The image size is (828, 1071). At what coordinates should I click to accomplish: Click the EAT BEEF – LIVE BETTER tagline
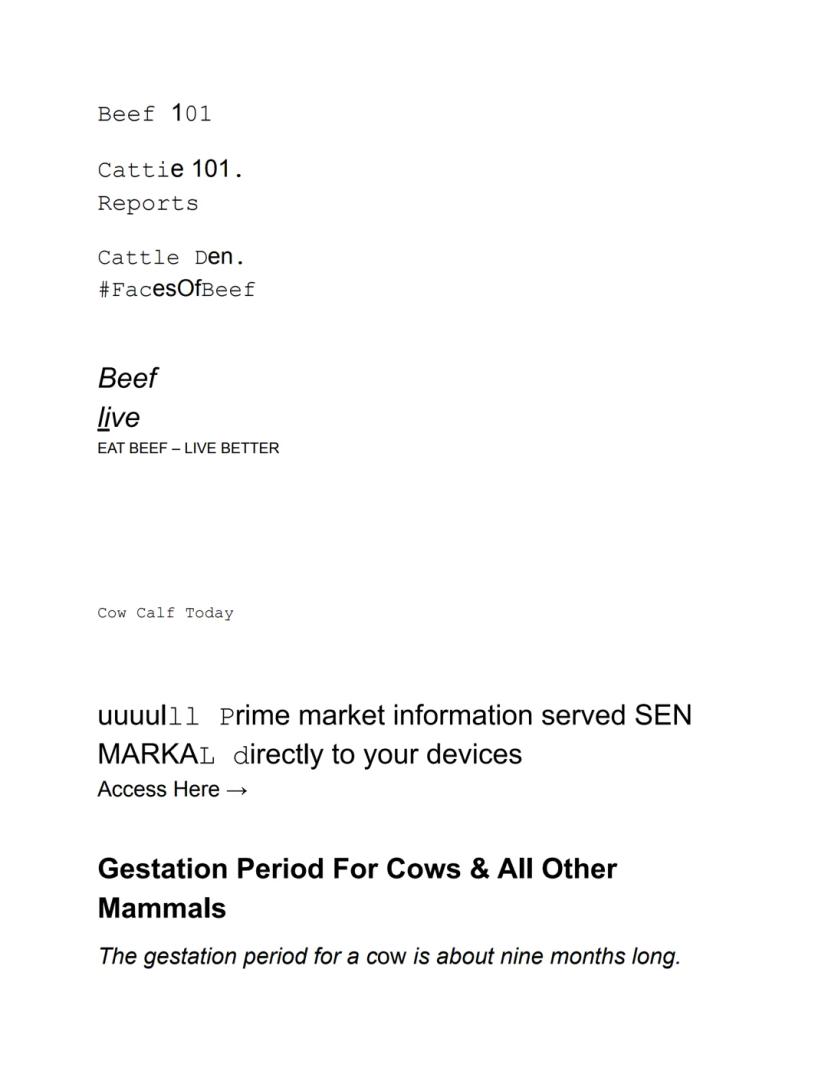click(188, 448)
